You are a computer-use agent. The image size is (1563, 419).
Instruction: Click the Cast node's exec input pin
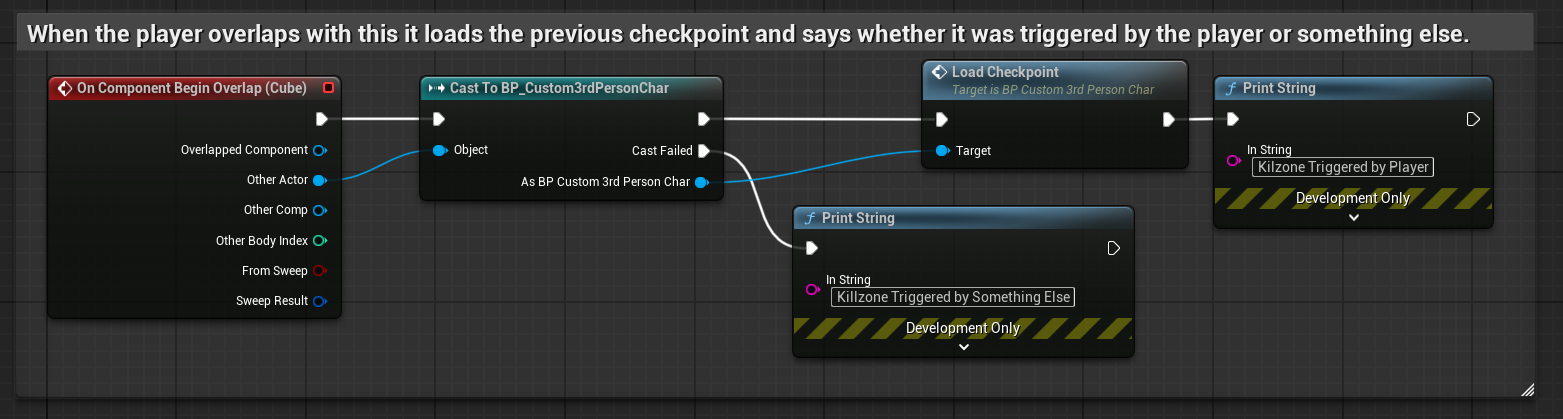pos(439,119)
